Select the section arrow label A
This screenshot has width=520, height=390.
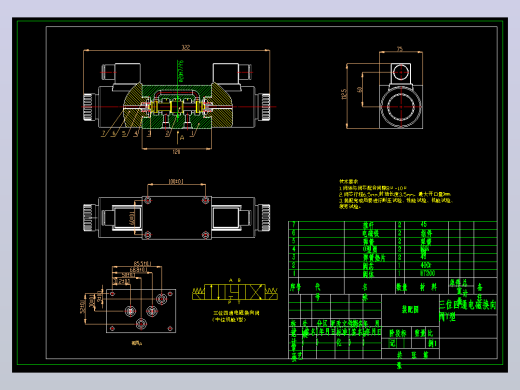click(x=182, y=137)
